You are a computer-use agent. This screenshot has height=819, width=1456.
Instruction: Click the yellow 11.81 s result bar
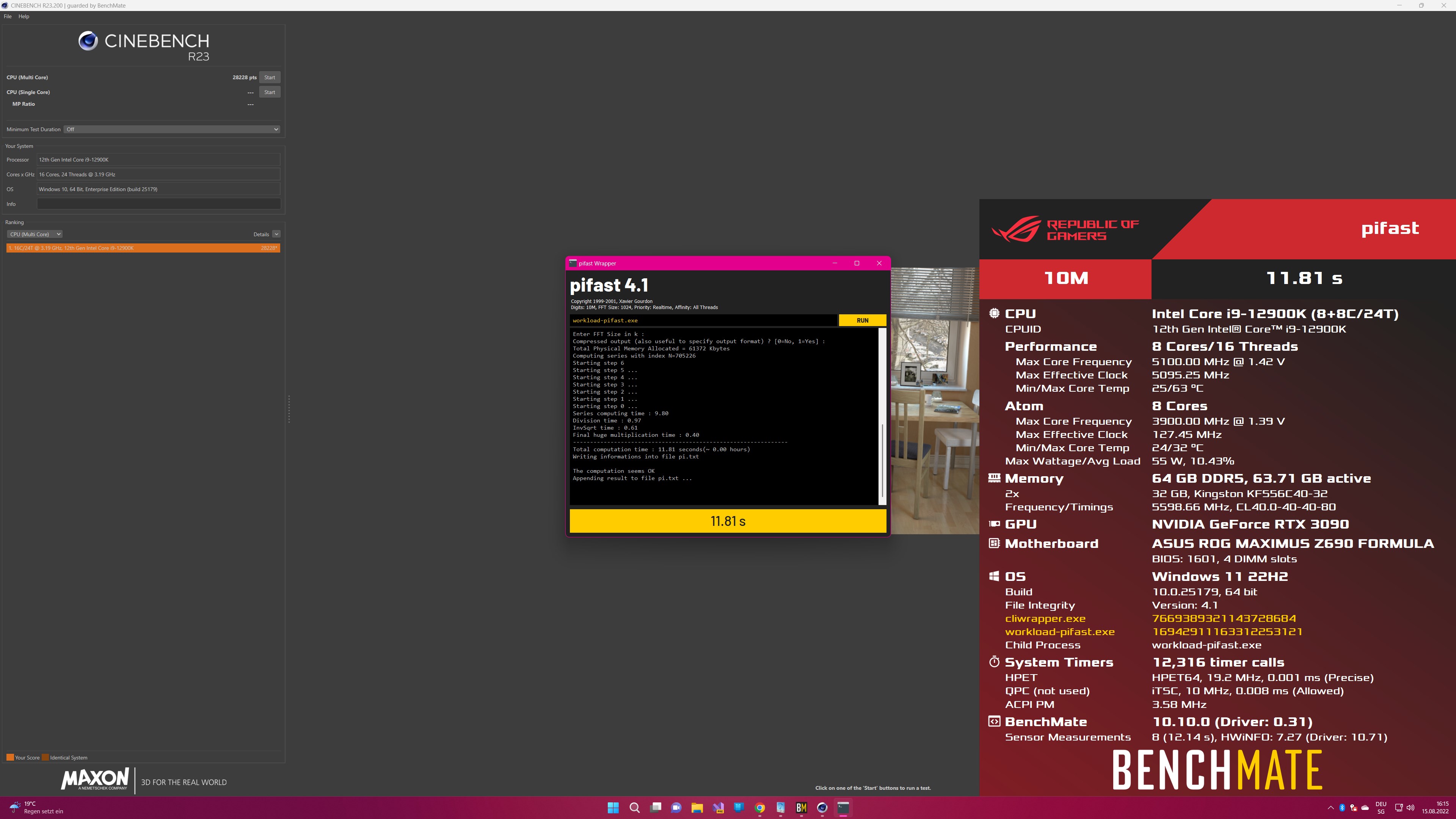pyautogui.click(x=728, y=521)
